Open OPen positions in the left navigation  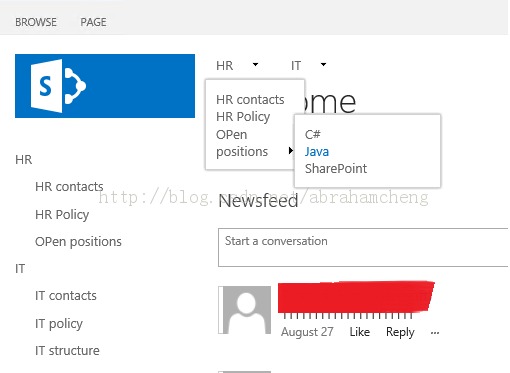pyautogui.click(x=78, y=242)
